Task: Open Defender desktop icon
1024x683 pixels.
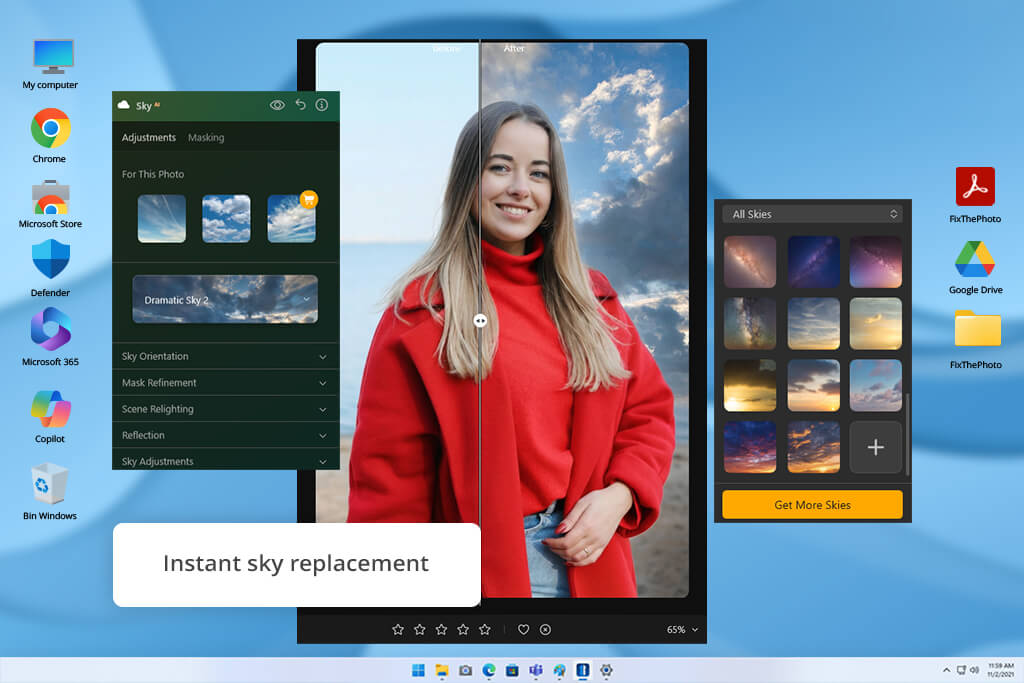Action: pyautogui.click(x=50, y=259)
